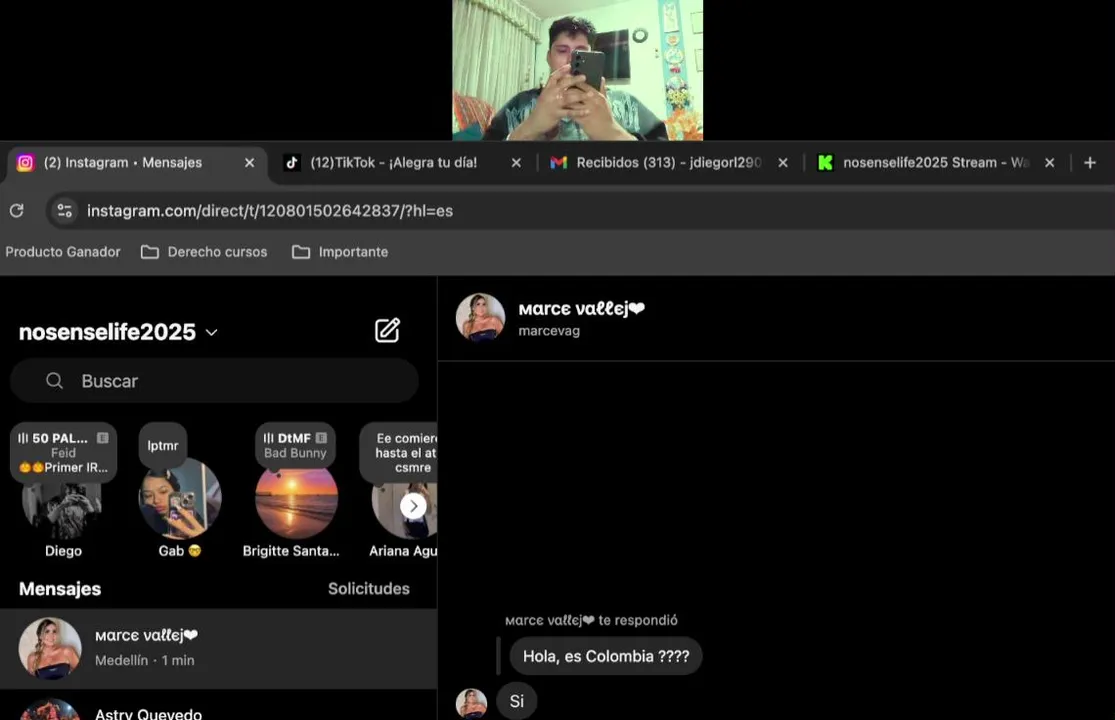Switch to the Gmail Recibidos tab
Image resolution: width=1115 pixels, height=720 pixels.
point(668,163)
